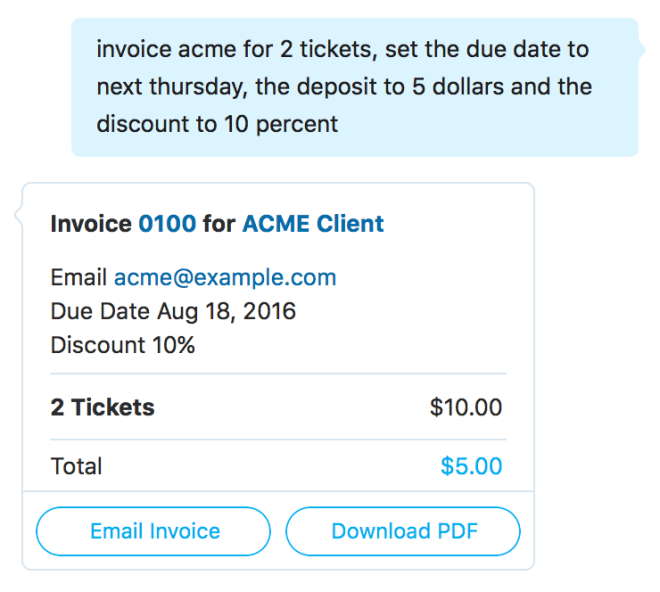This screenshot has height=592, width=660.
Task: Click the Total label in the invoice
Action: coord(76,466)
